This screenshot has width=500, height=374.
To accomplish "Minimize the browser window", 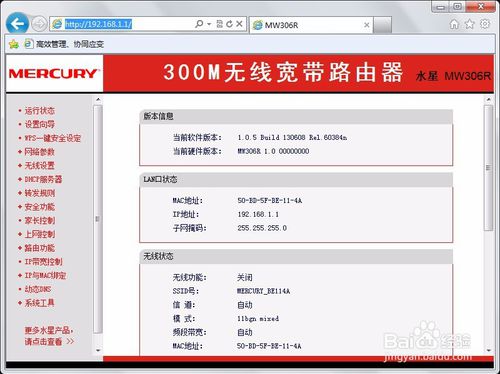I will [440, 7].
